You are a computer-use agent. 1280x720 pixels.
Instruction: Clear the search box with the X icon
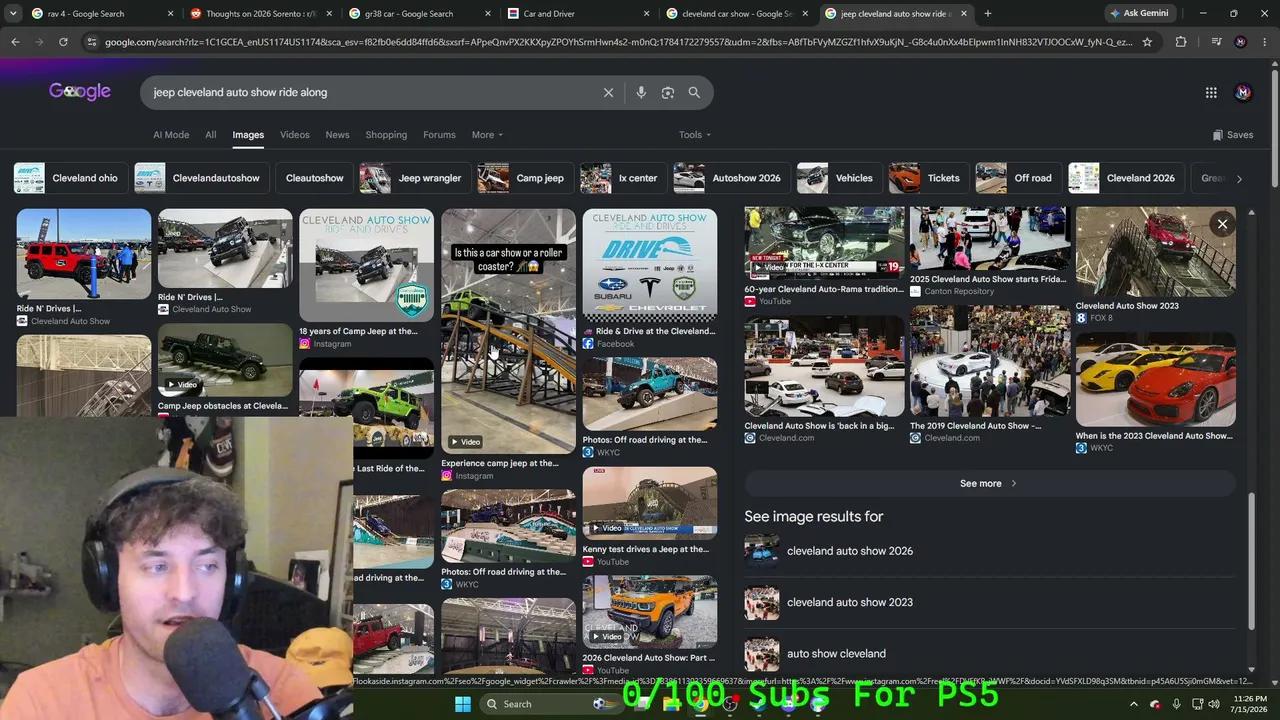[x=608, y=92]
